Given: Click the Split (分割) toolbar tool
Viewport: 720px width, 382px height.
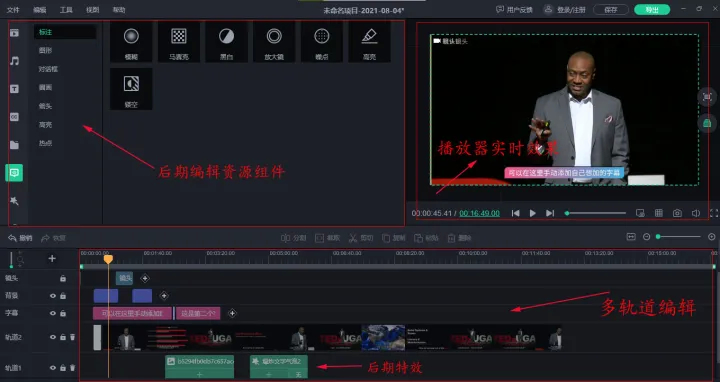Looking at the screenshot, I should (293, 238).
